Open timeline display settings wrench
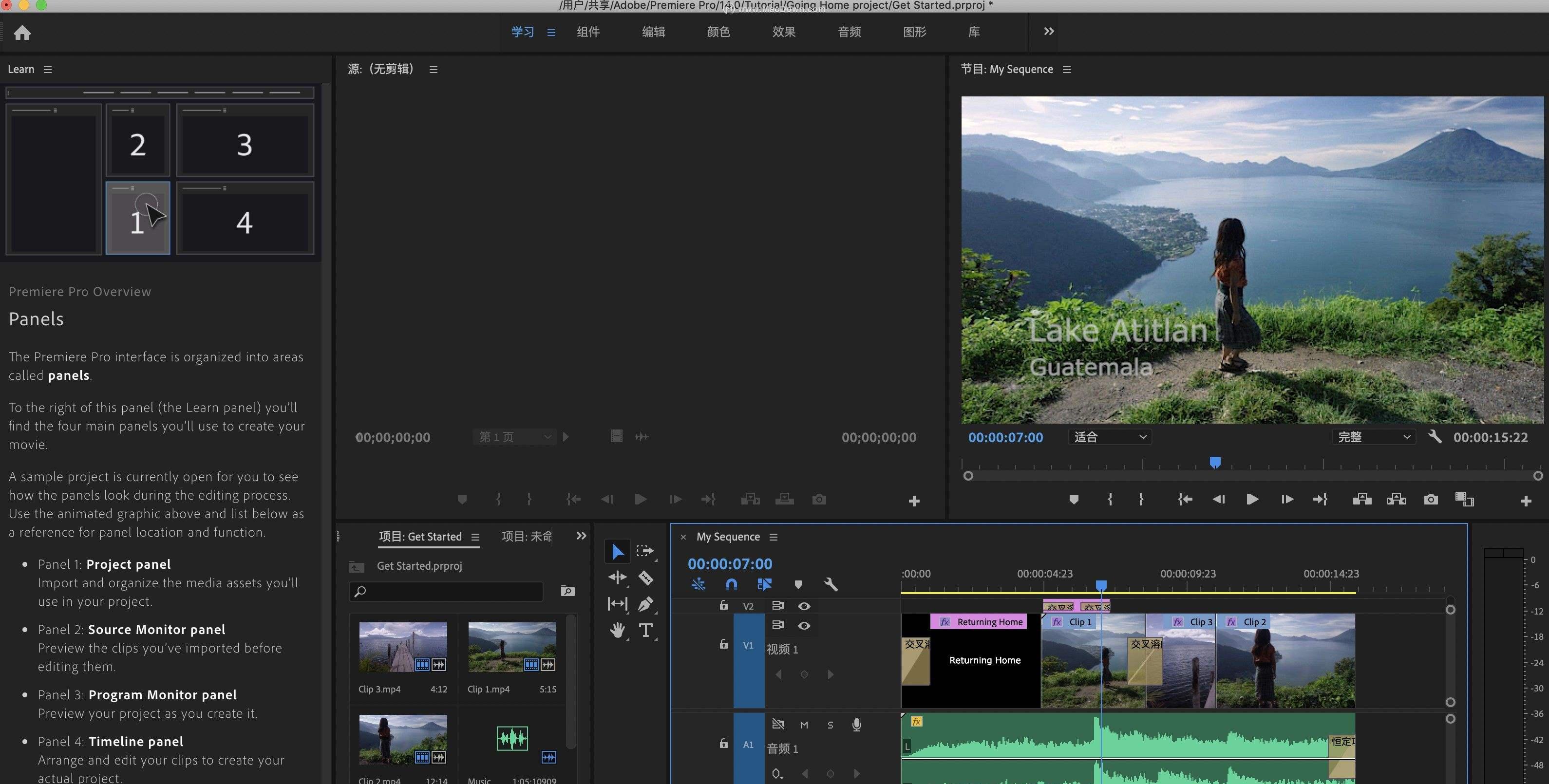1549x784 pixels. coord(831,584)
